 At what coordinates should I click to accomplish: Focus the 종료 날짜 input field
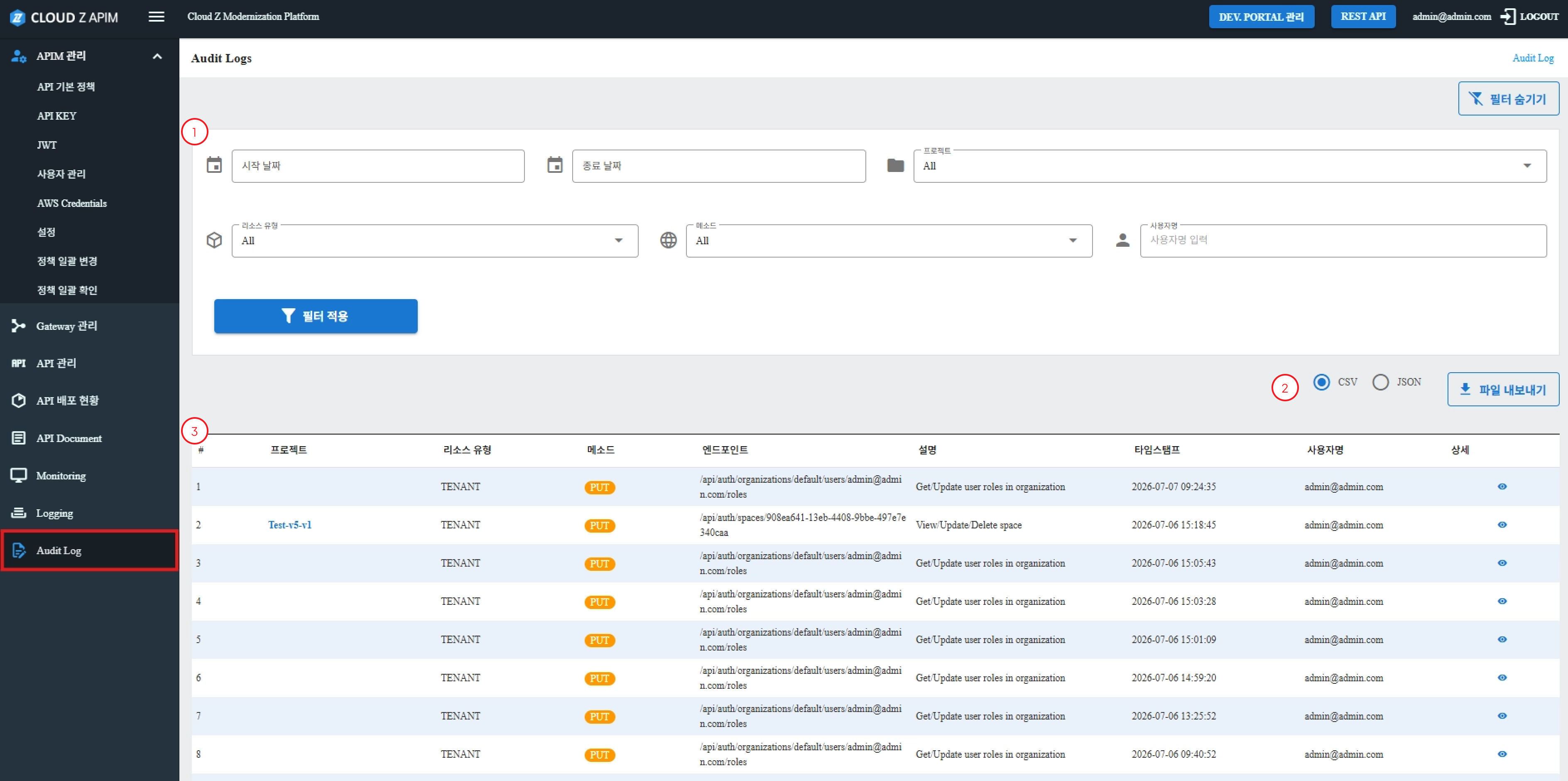pyautogui.click(x=718, y=166)
